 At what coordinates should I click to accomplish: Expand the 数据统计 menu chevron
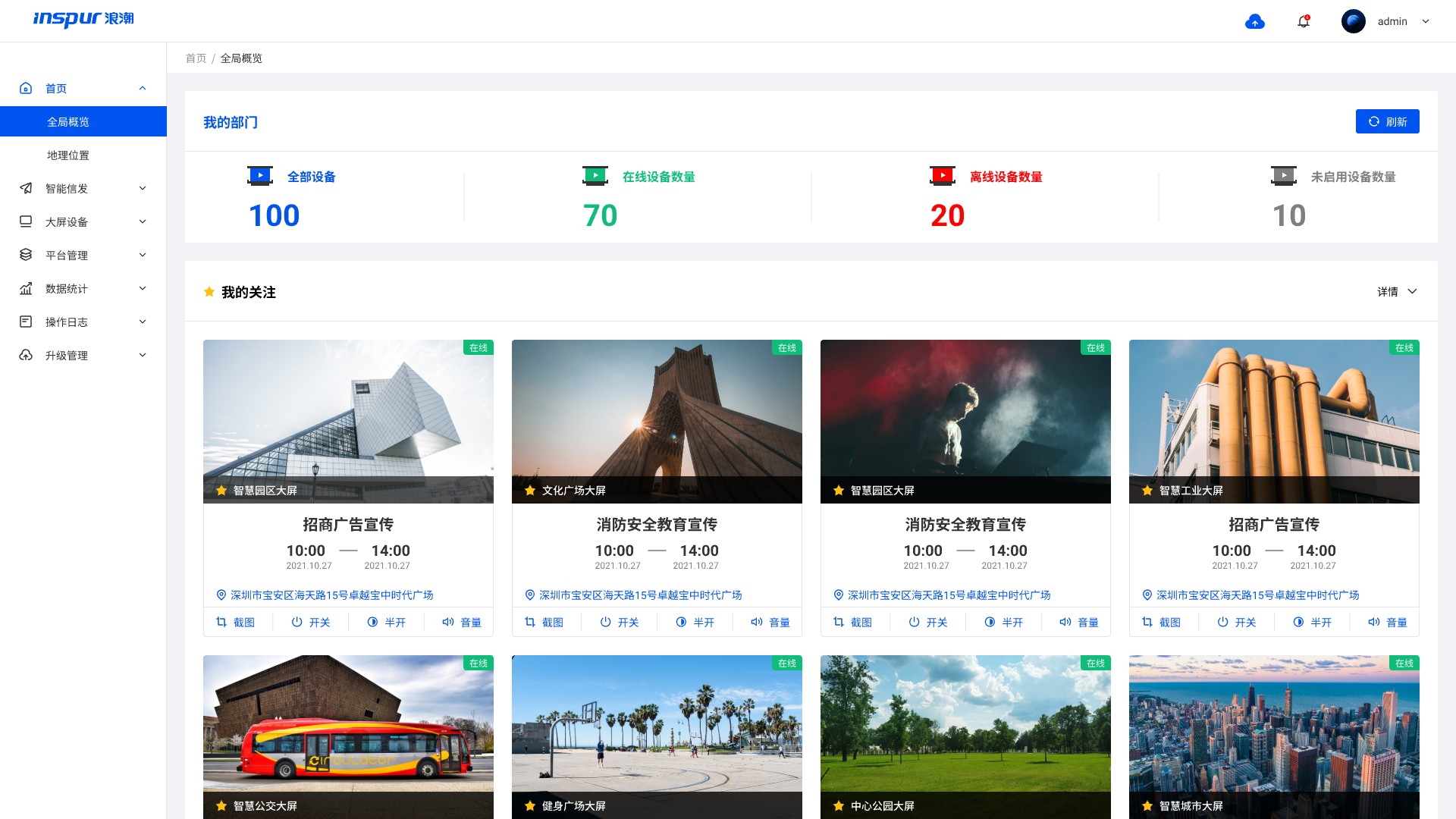[143, 288]
